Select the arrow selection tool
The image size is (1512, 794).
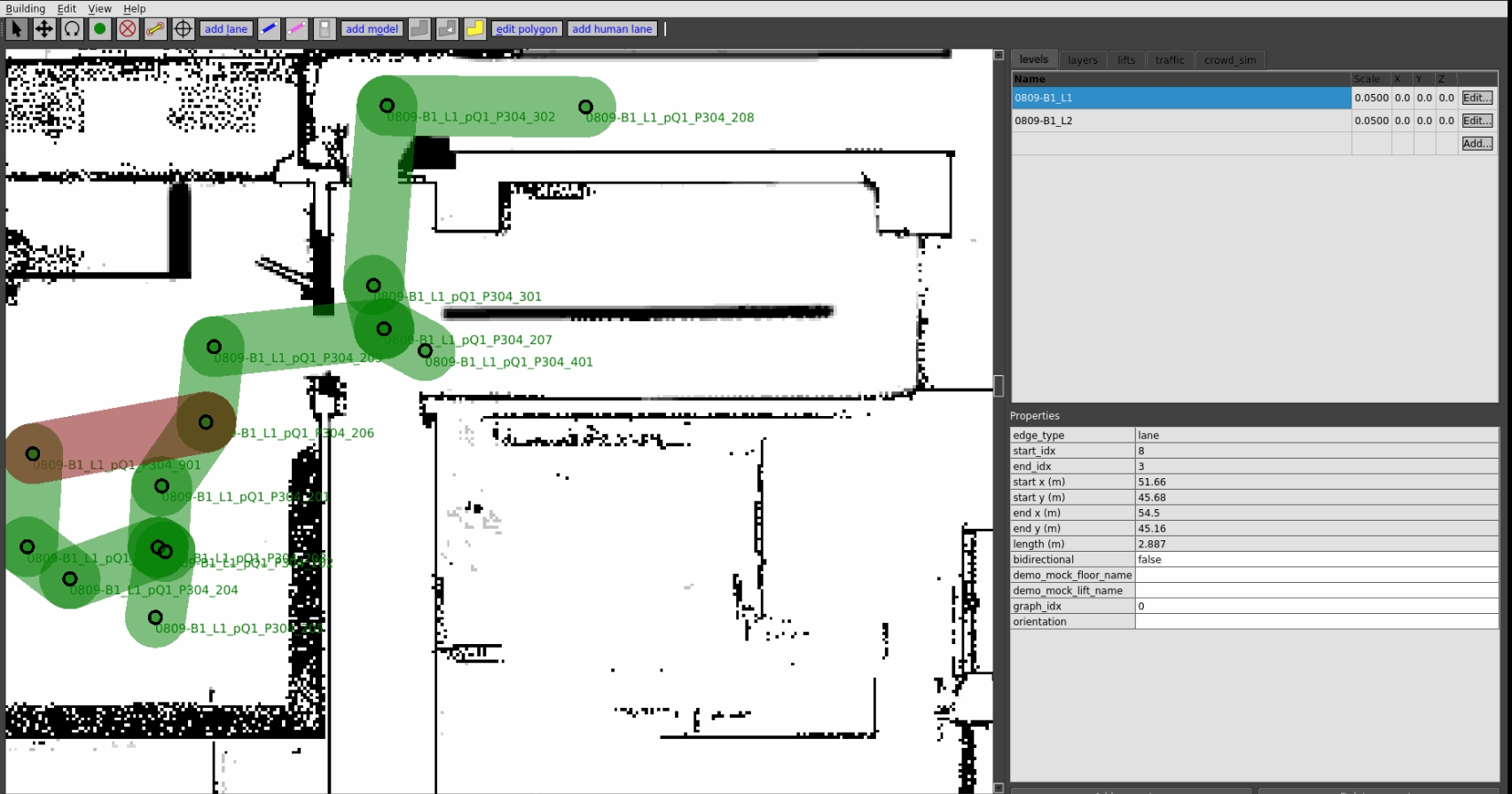(16, 29)
